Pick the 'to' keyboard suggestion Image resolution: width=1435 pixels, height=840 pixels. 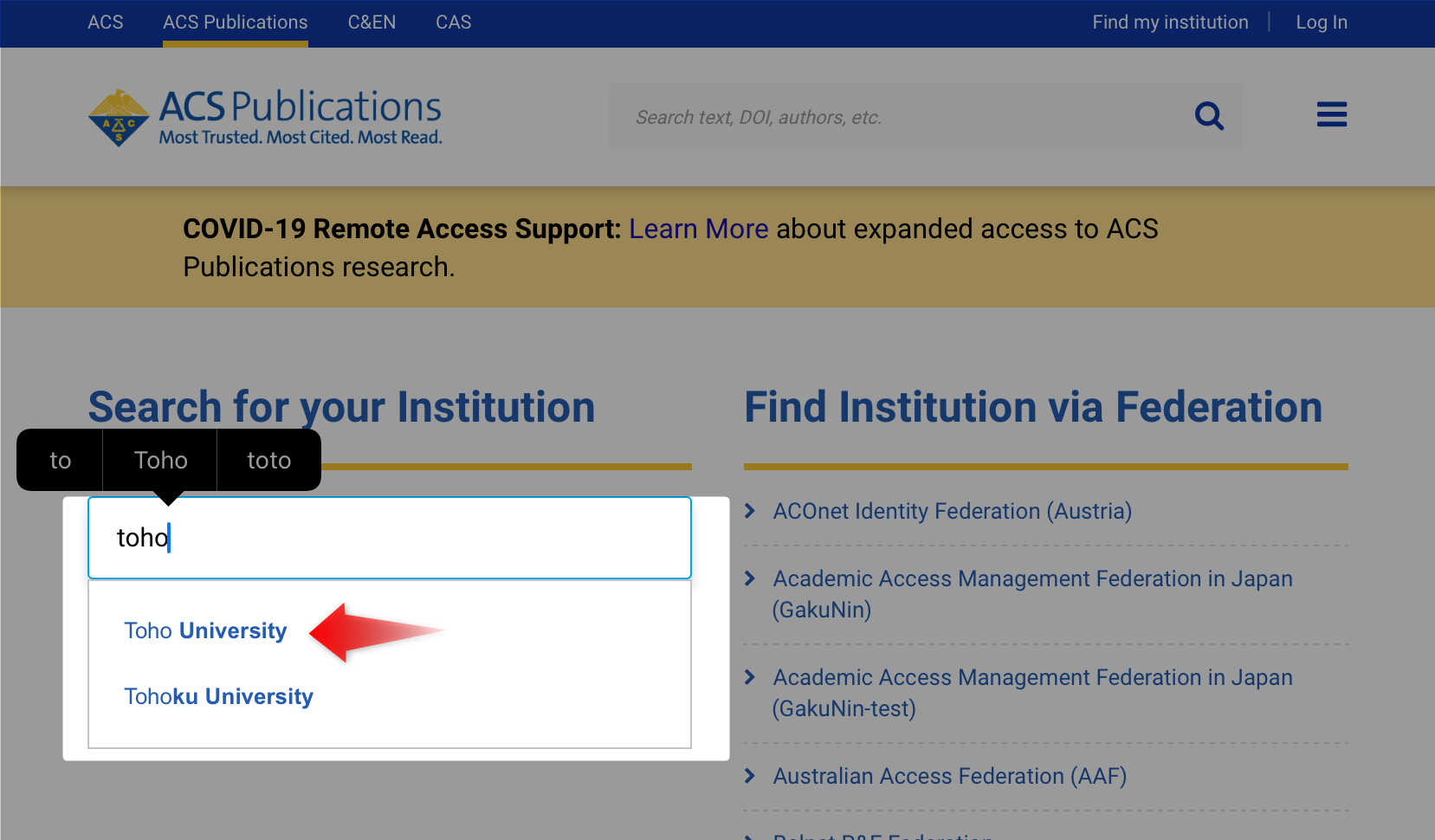[60, 460]
